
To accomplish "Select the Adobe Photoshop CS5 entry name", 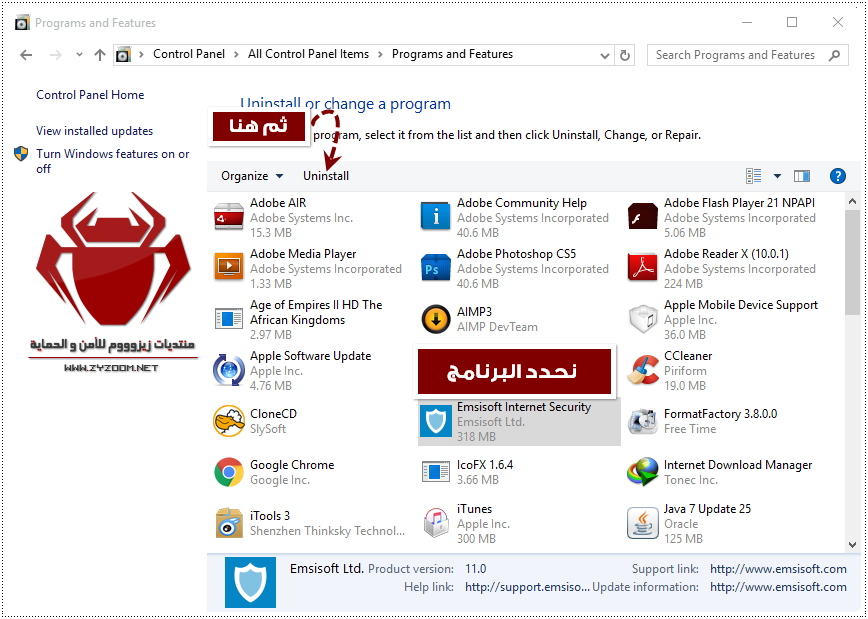I will click(516, 254).
